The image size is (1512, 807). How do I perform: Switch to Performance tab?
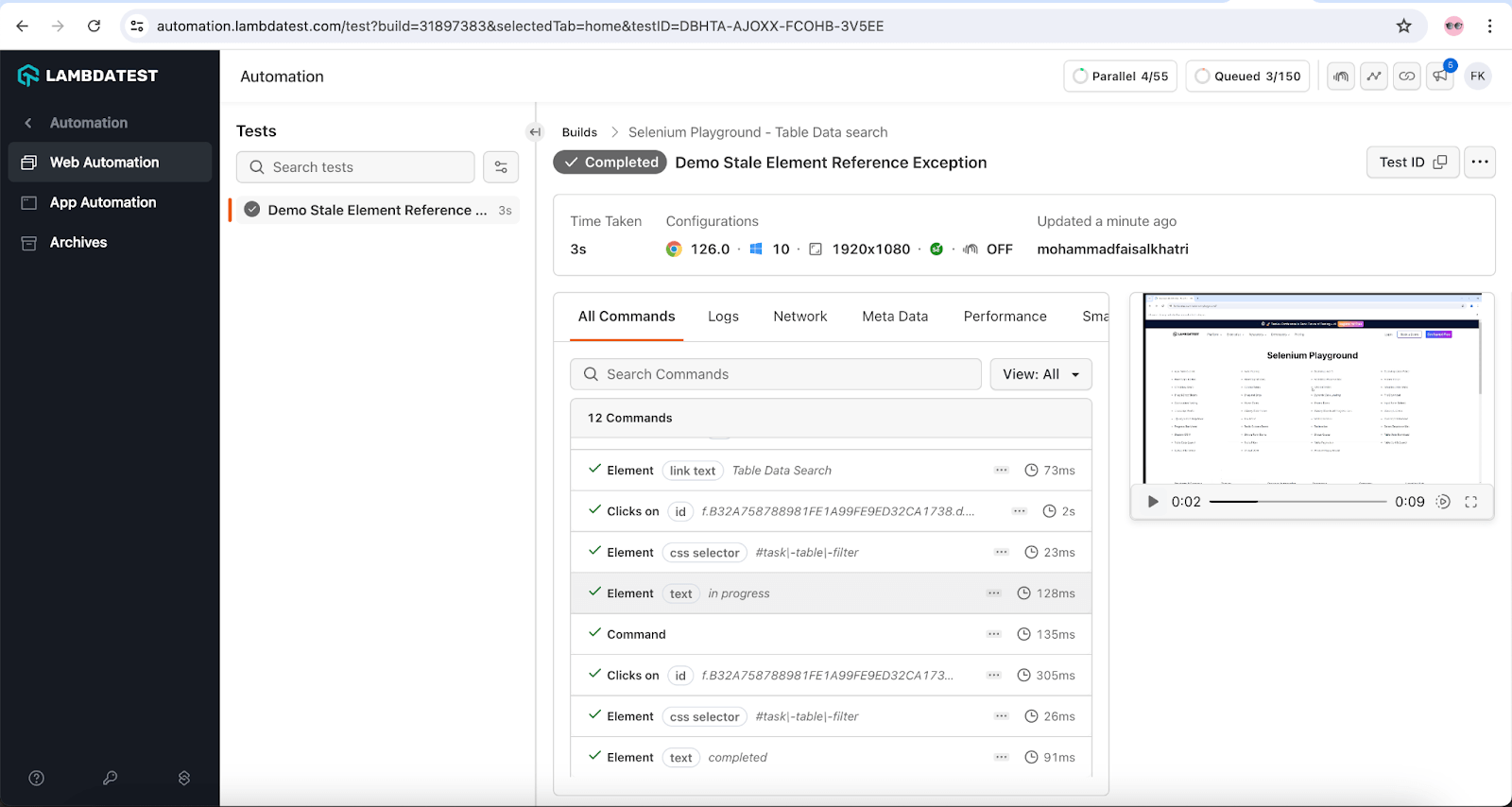pyautogui.click(x=1005, y=317)
